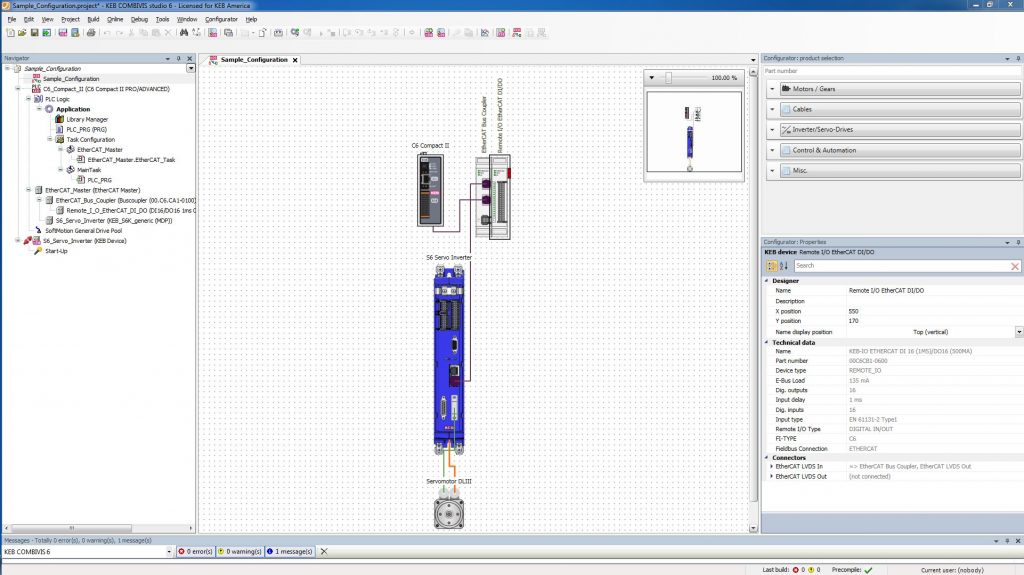The width and height of the screenshot is (1024, 575).
Task: Open the Online menu
Action: point(115,19)
